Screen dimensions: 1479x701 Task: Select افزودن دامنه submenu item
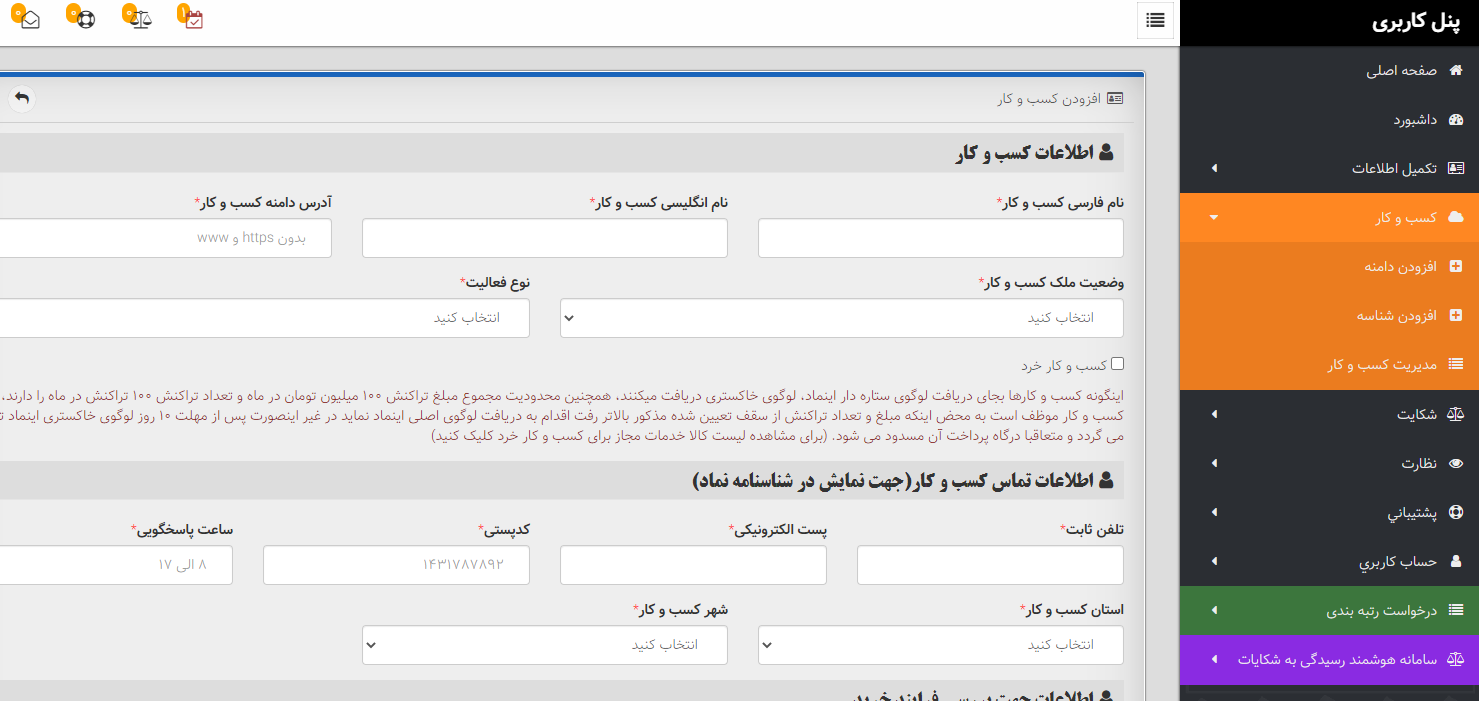click(1329, 267)
